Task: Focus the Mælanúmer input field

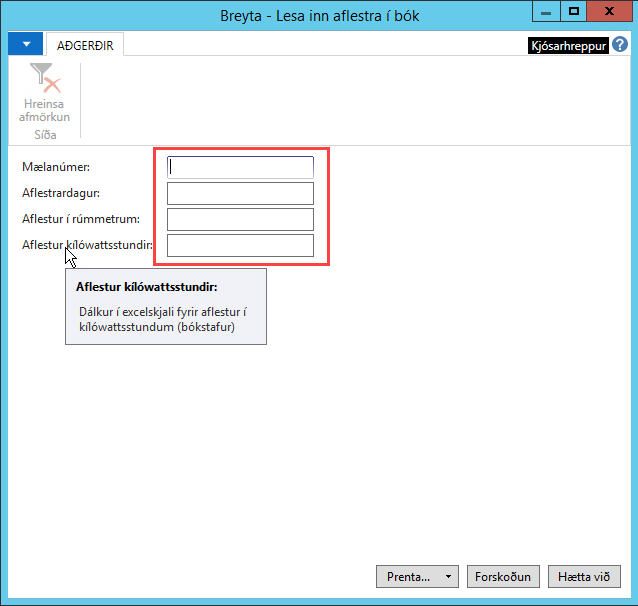Action: point(240,167)
